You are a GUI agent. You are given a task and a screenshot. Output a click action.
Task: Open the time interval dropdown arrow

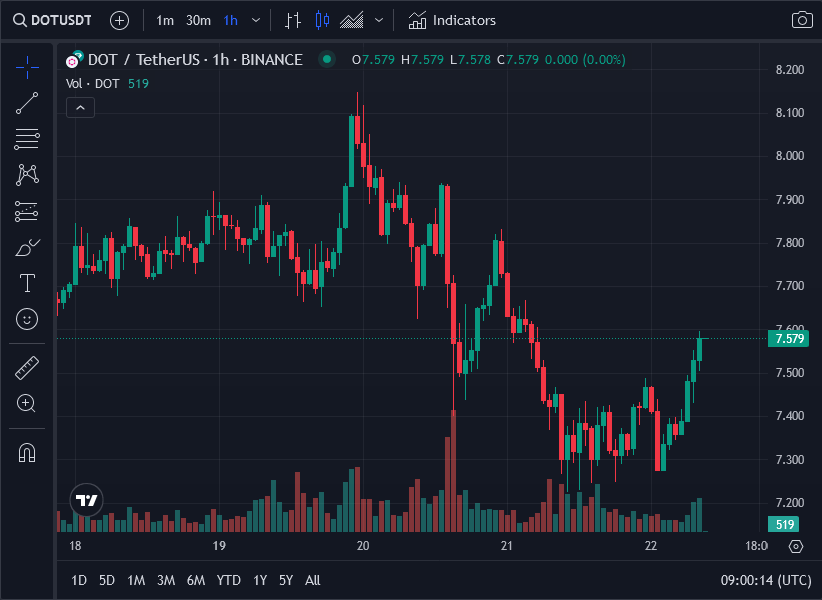255,20
